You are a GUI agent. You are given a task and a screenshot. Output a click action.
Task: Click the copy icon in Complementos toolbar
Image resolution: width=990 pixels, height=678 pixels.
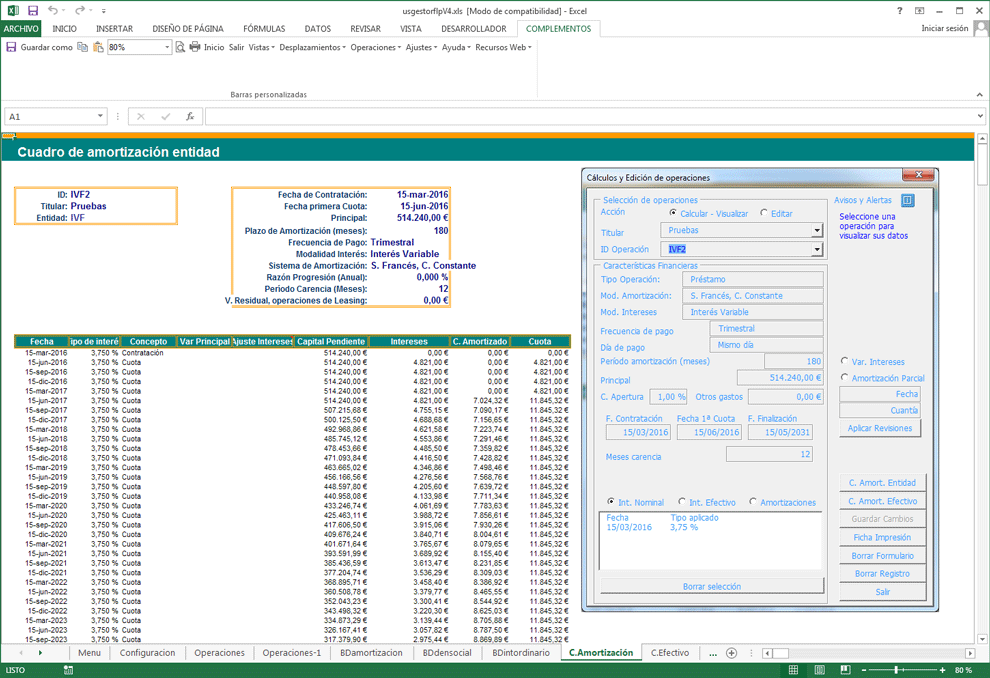pyautogui.click(x=82, y=47)
